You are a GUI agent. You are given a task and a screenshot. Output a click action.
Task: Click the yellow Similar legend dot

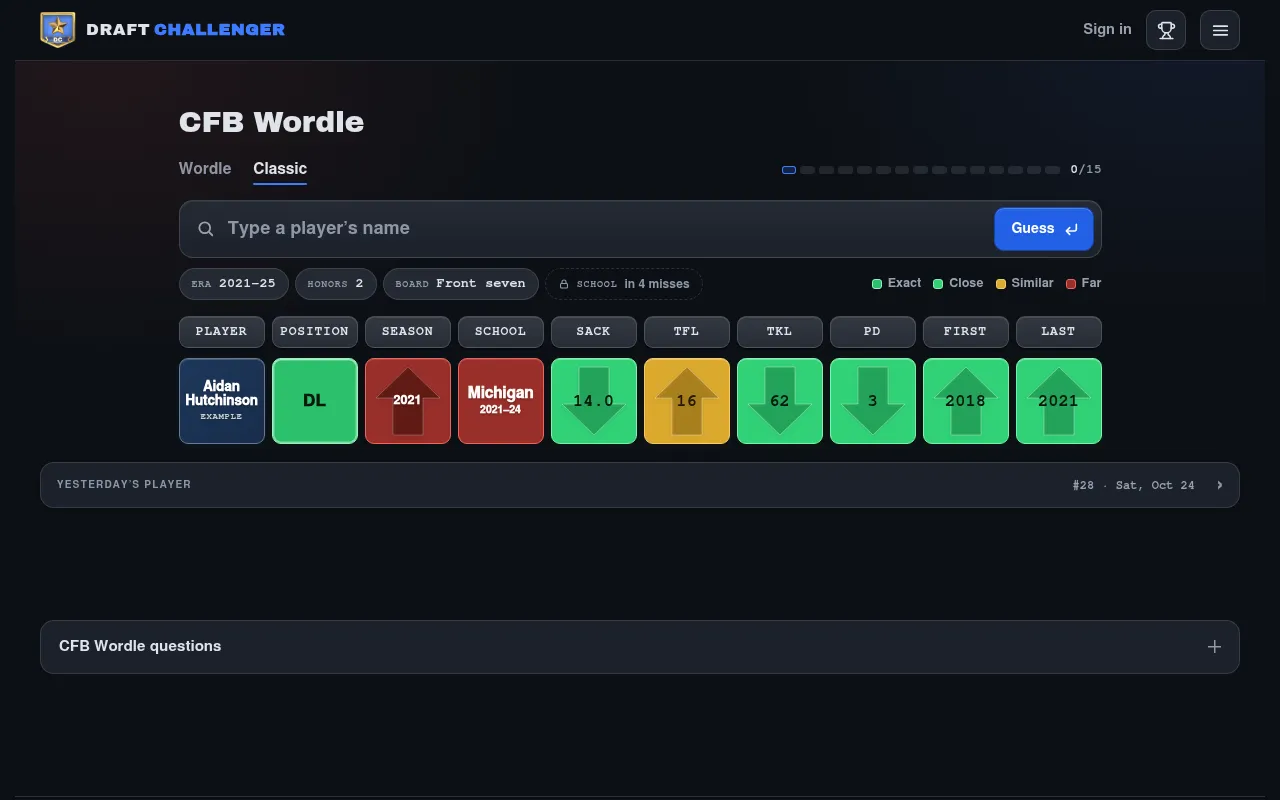click(x=1001, y=284)
